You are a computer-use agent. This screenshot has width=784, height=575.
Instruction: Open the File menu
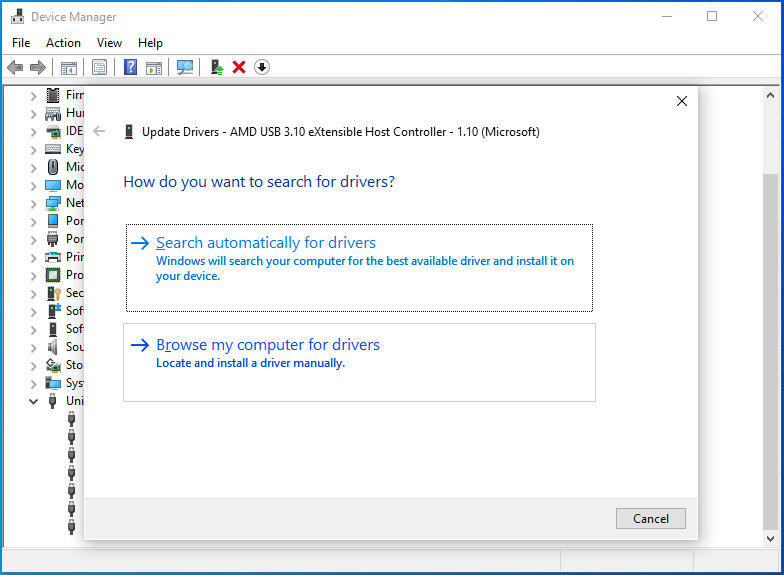pos(21,43)
